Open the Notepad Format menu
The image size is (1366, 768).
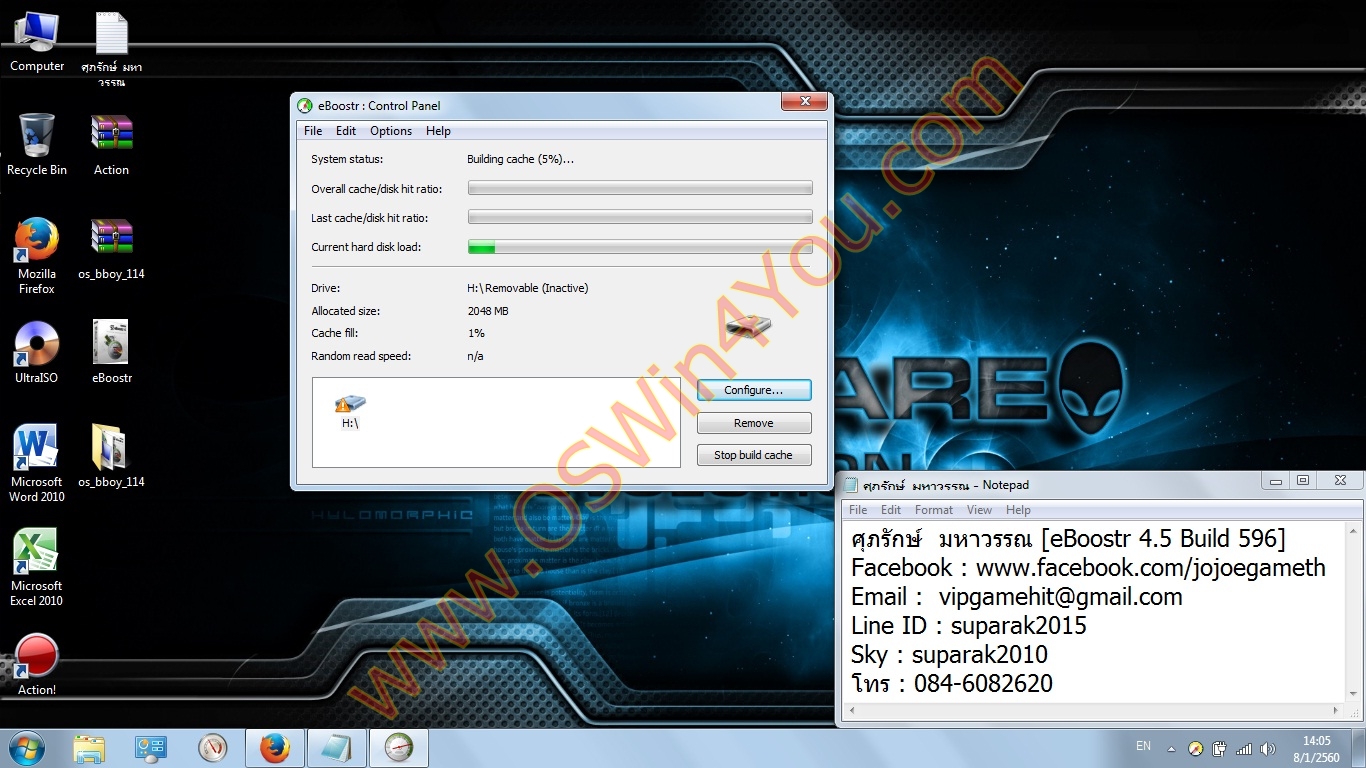coord(934,510)
